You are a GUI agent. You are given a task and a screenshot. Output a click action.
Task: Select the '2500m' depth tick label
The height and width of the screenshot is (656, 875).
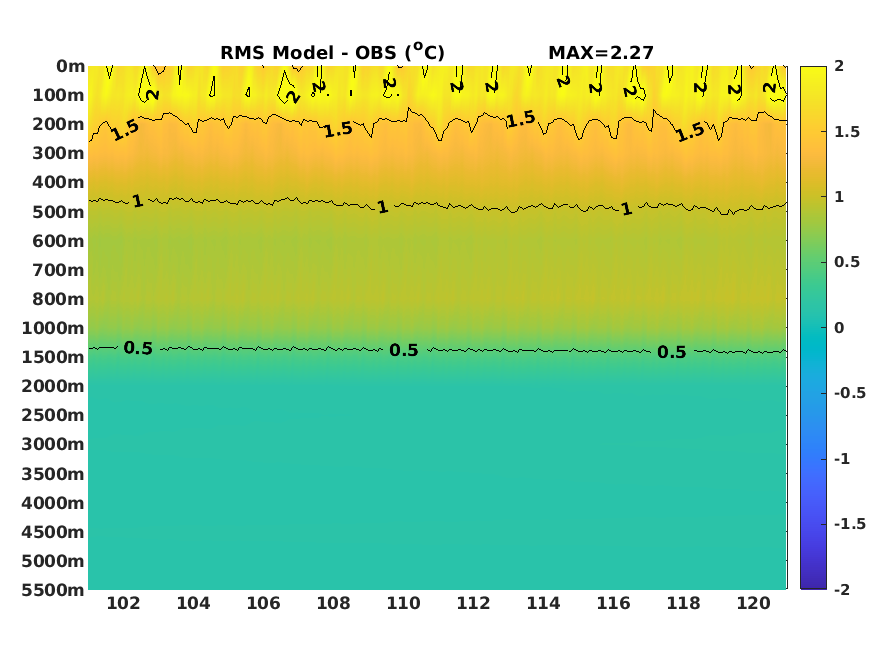point(53,416)
